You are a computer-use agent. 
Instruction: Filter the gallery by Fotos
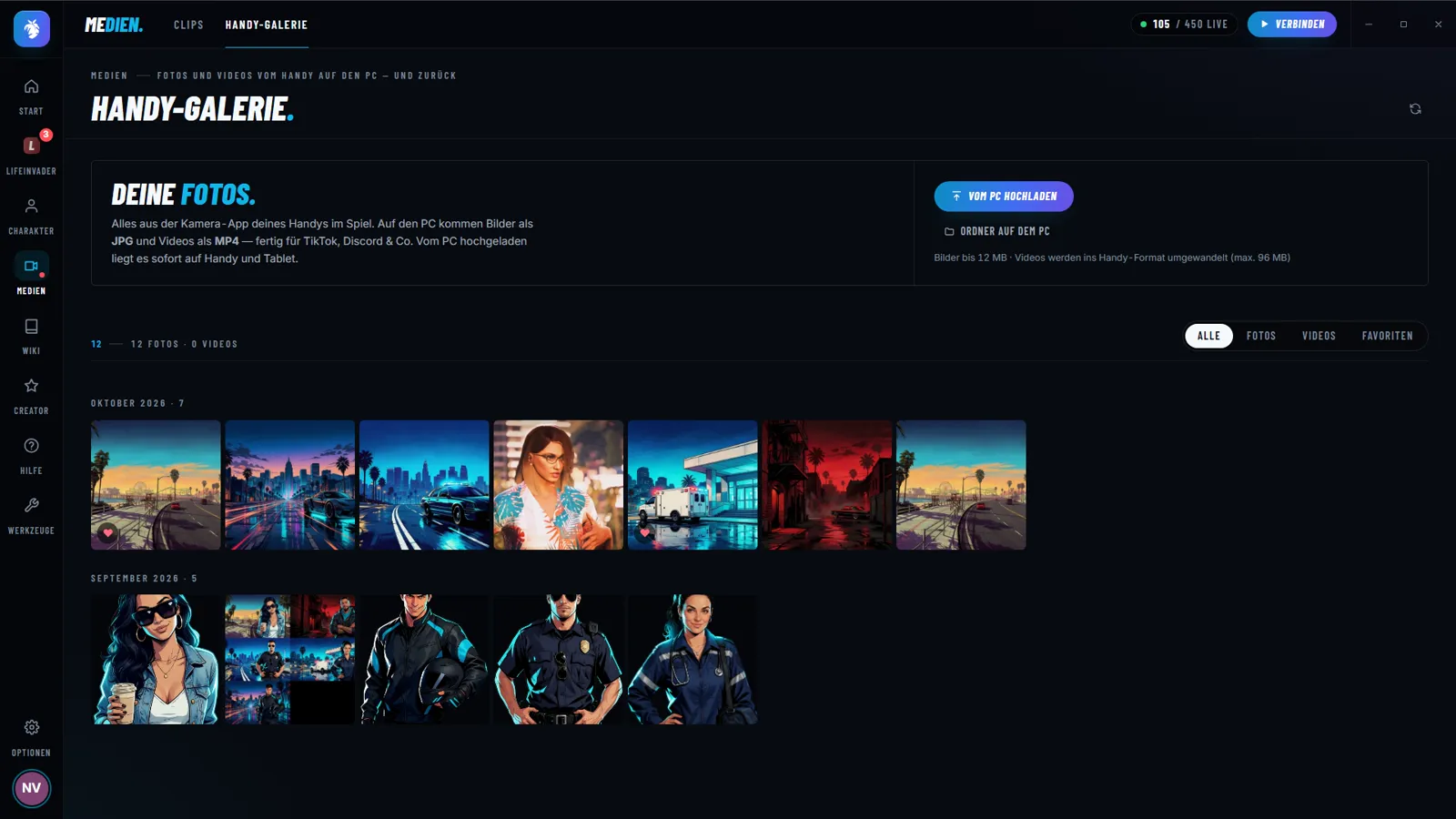(x=1260, y=336)
